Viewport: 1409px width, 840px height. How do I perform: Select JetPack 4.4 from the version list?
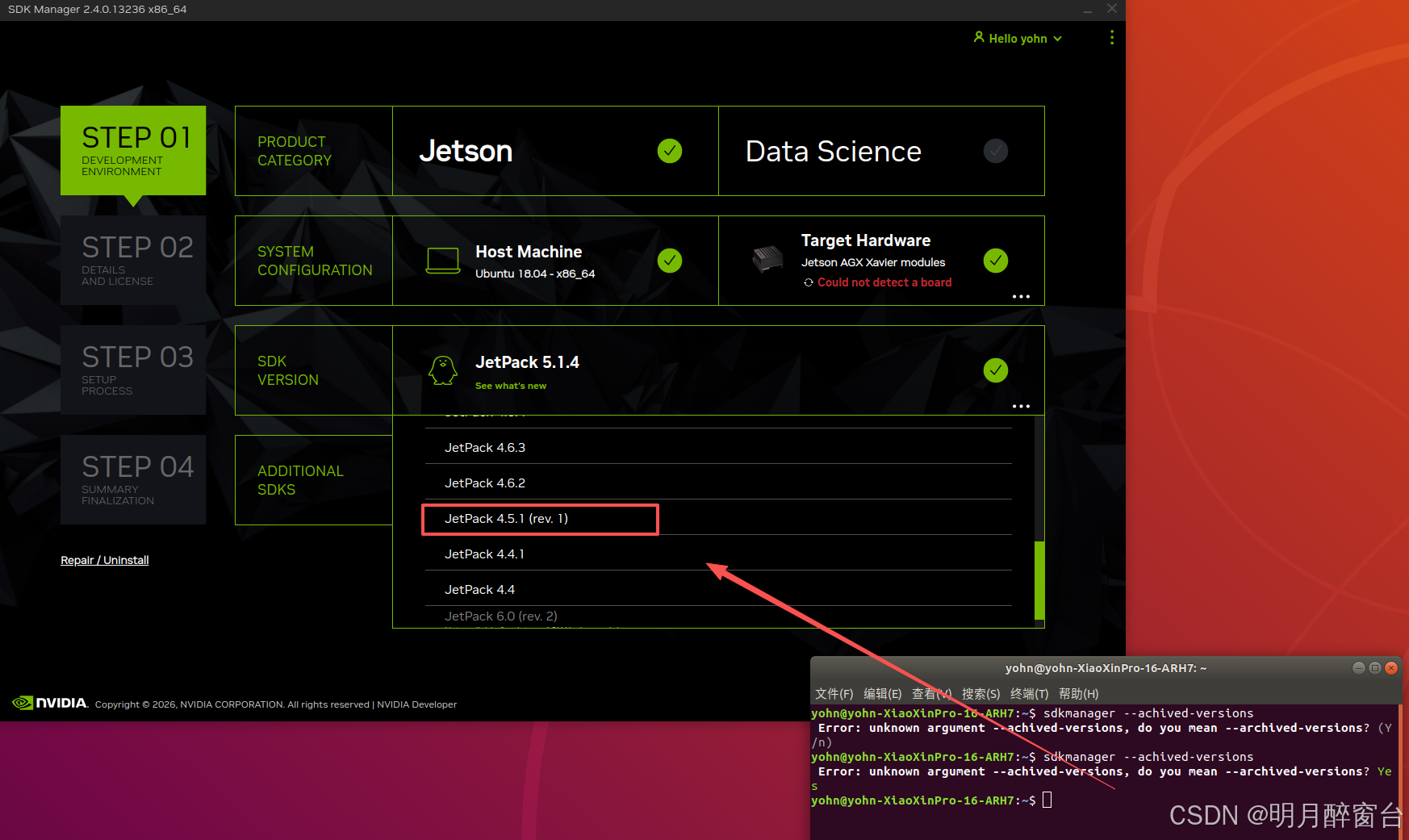(718, 589)
